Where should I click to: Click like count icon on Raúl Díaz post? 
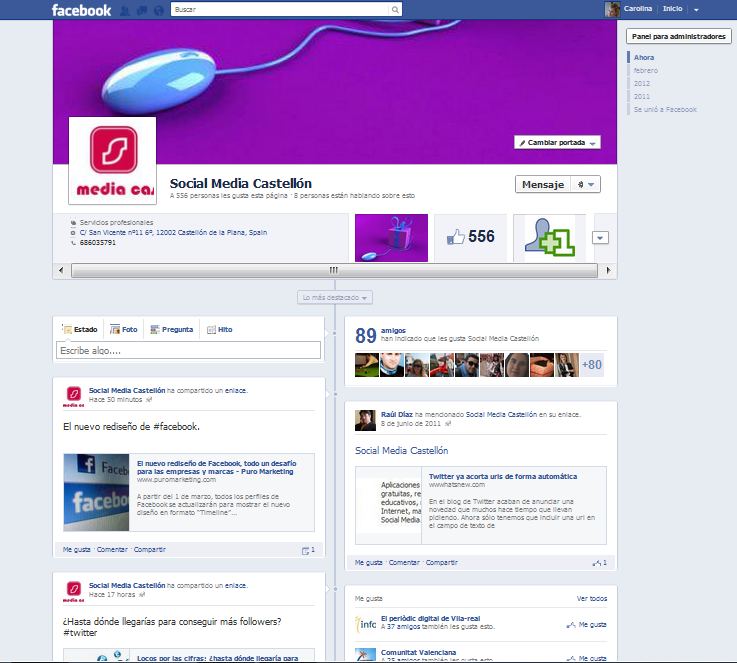pyautogui.click(x=600, y=562)
